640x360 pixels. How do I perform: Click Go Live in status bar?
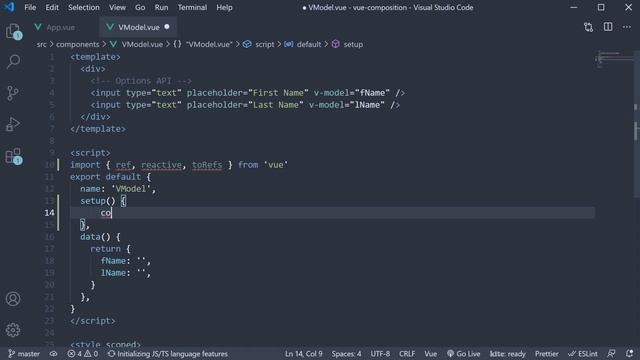click(463, 354)
